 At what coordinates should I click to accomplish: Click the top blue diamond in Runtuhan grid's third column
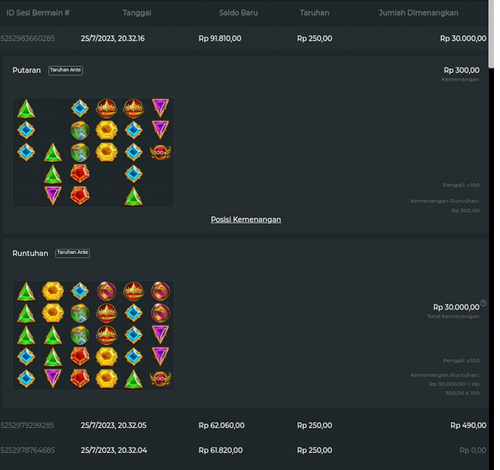click(x=80, y=291)
